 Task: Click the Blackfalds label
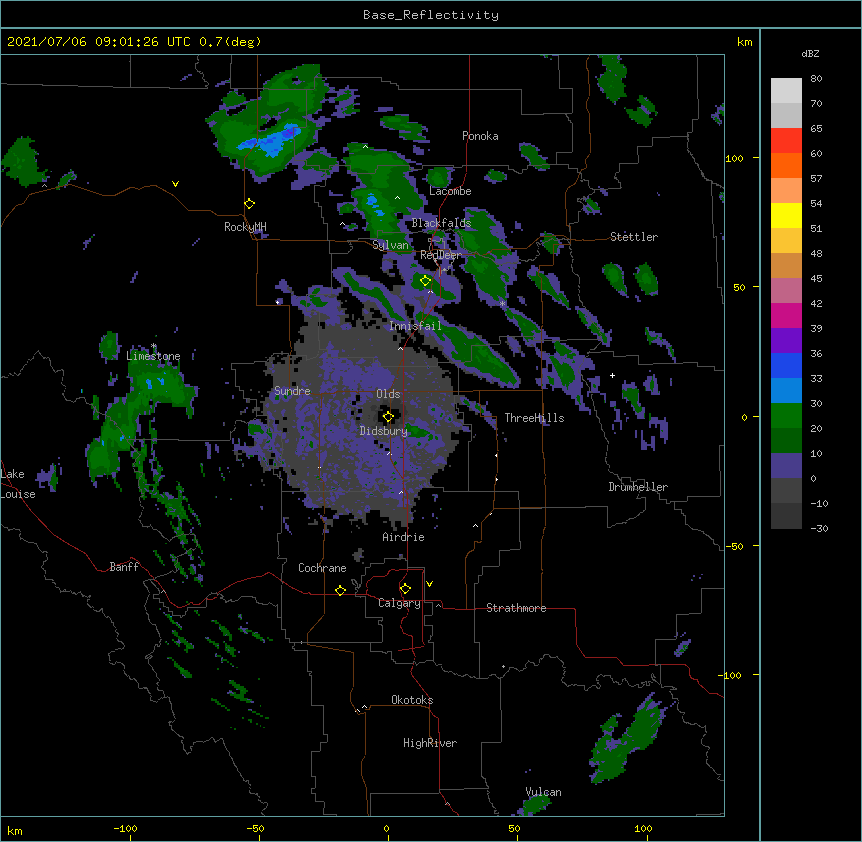[x=441, y=223]
